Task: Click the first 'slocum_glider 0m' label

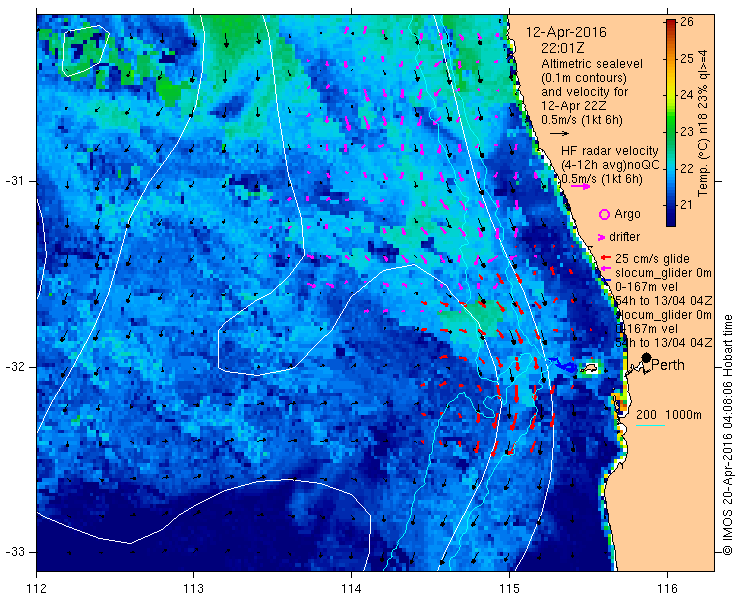Action: pos(663,273)
